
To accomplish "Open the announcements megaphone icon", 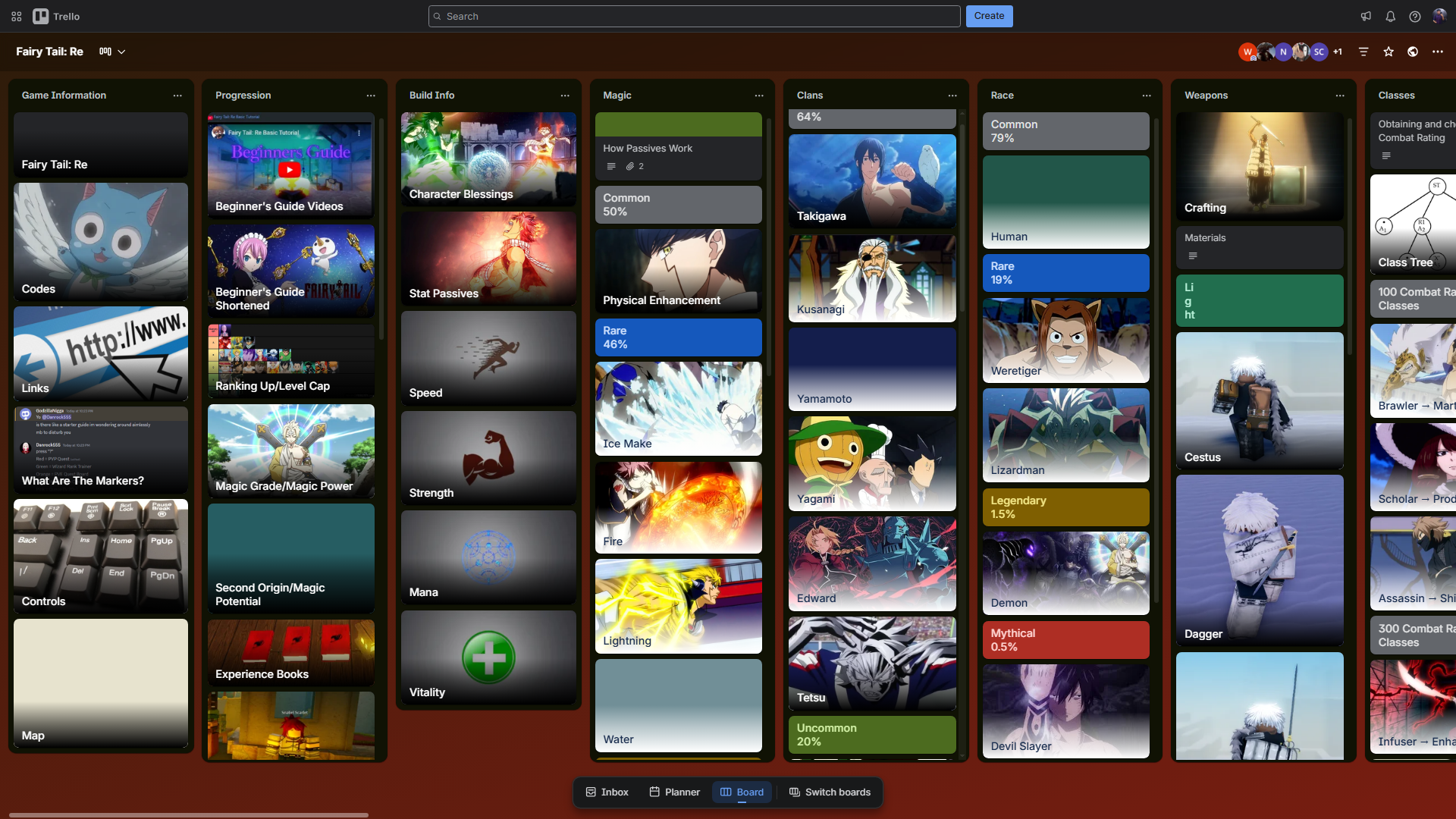I will tap(1365, 16).
